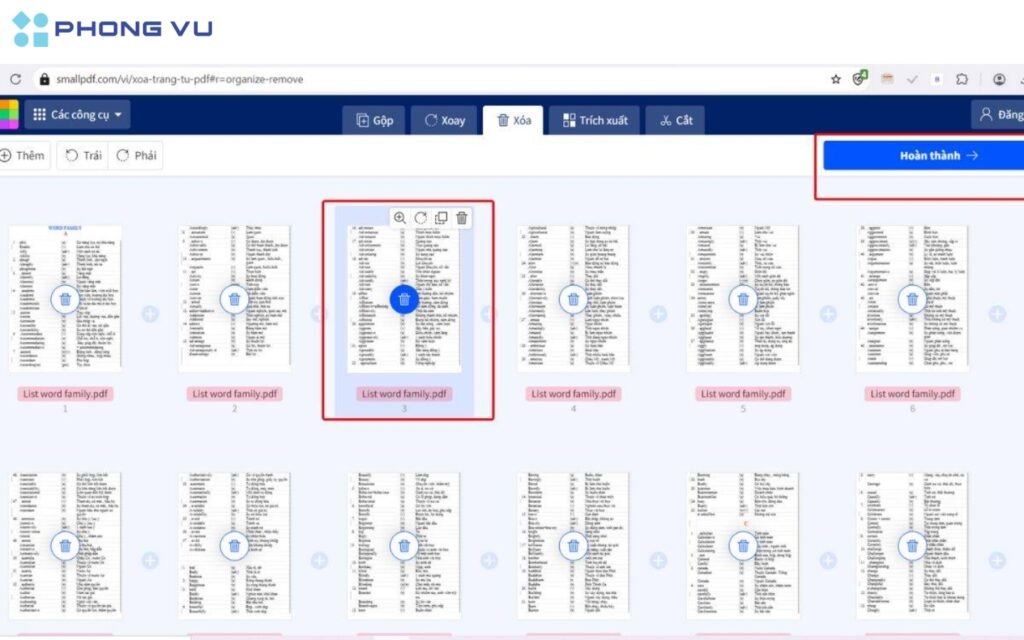Click the small trash icon above page 3

pos(461,218)
